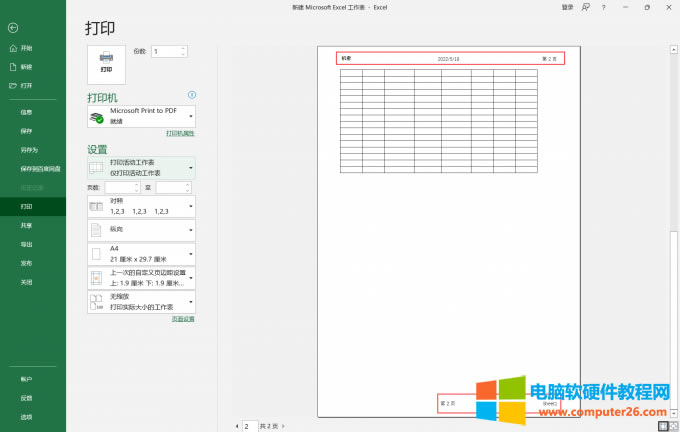Open the 页面设置 link

click(182, 318)
